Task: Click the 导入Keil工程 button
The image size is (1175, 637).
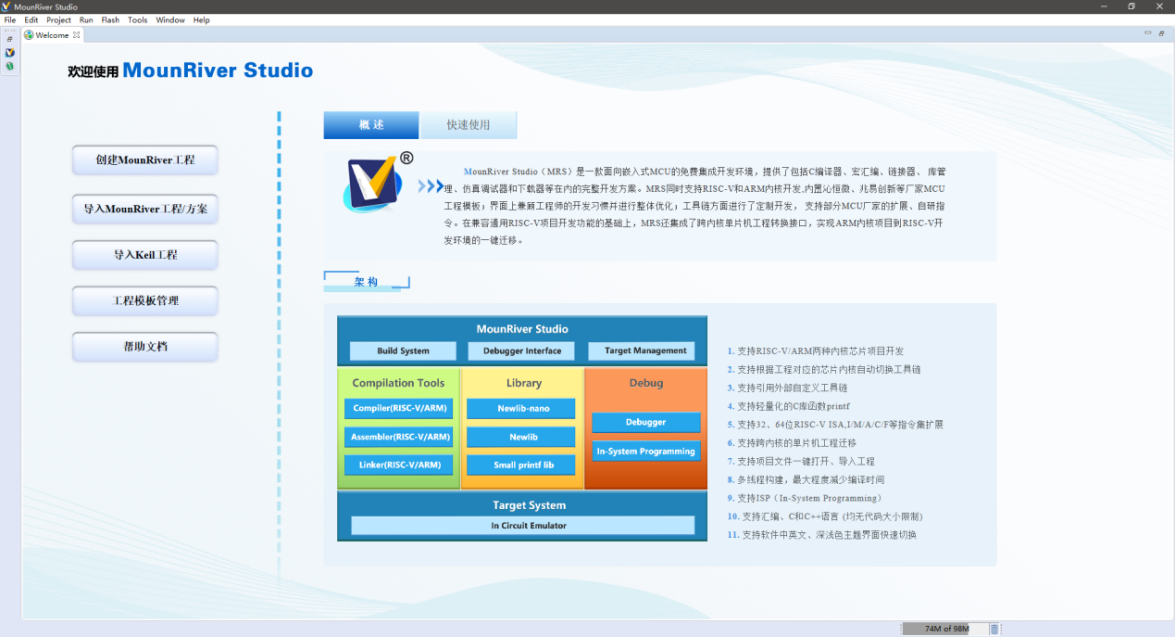Action: point(144,255)
